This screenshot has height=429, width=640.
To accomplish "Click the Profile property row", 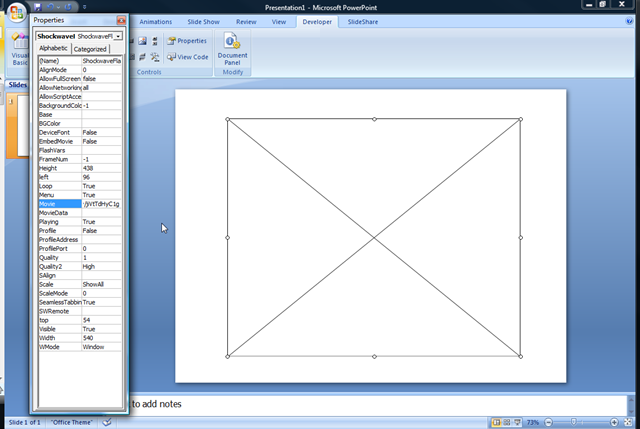I will pos(80,231).
